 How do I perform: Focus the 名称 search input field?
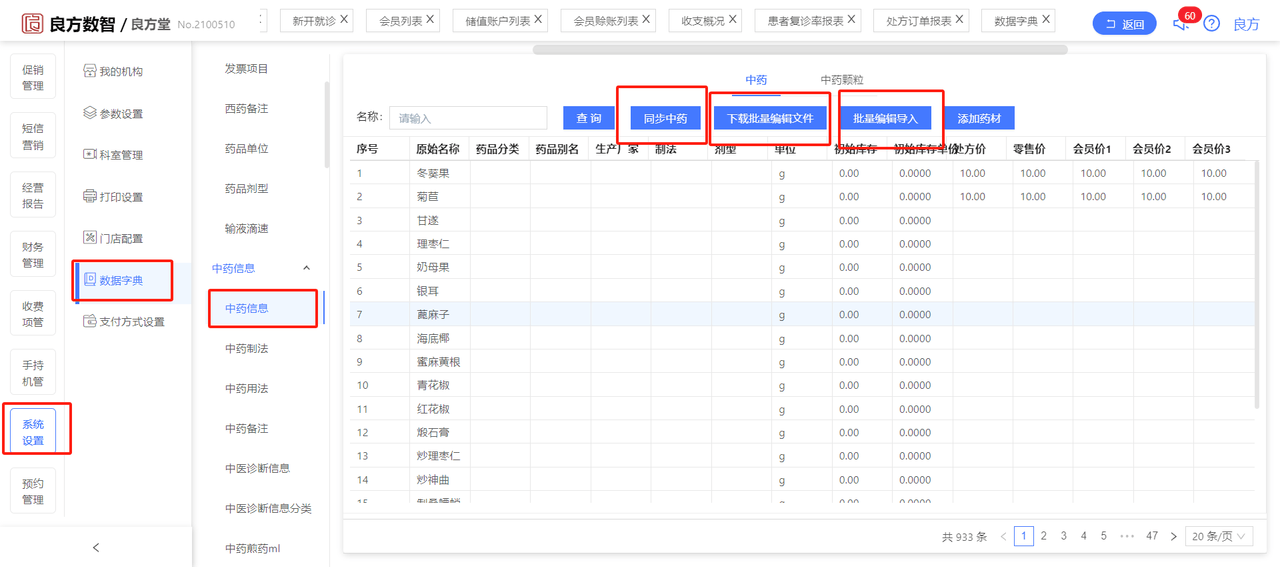point(468,118)
